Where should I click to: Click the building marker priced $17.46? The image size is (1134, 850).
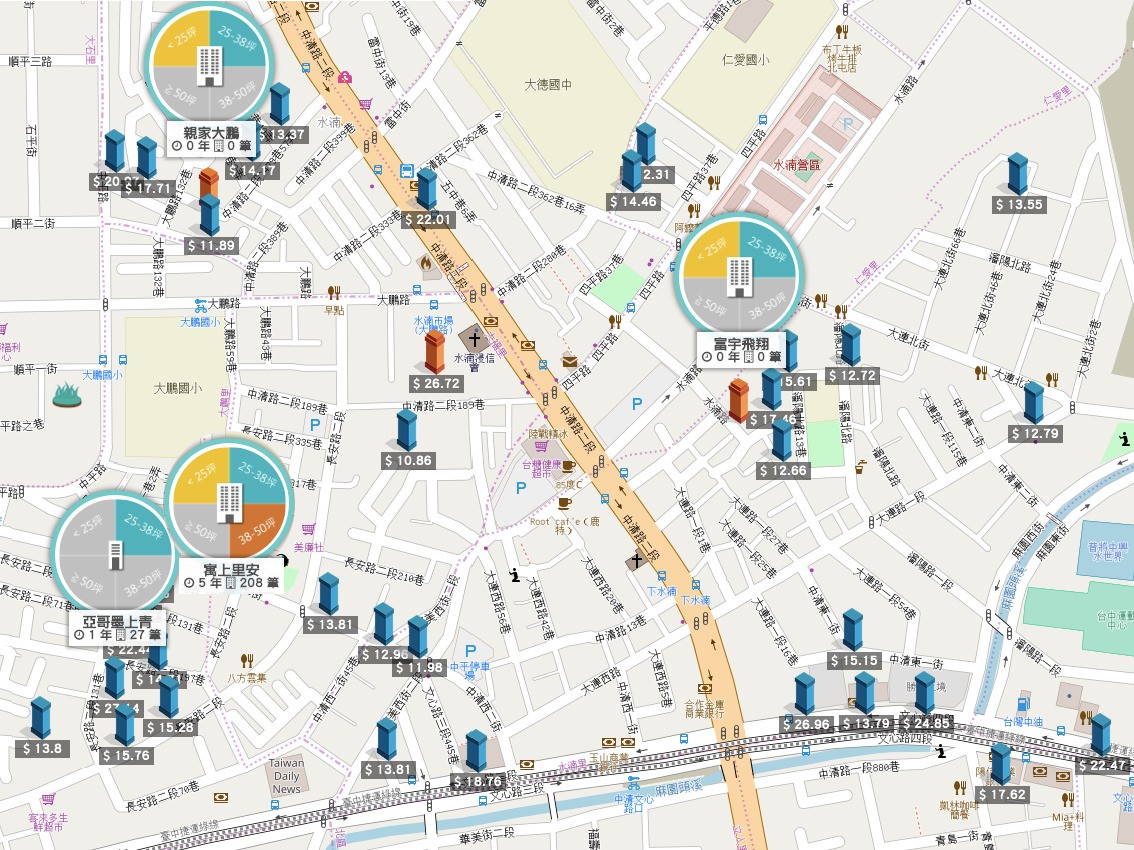[x=772, y=389]
